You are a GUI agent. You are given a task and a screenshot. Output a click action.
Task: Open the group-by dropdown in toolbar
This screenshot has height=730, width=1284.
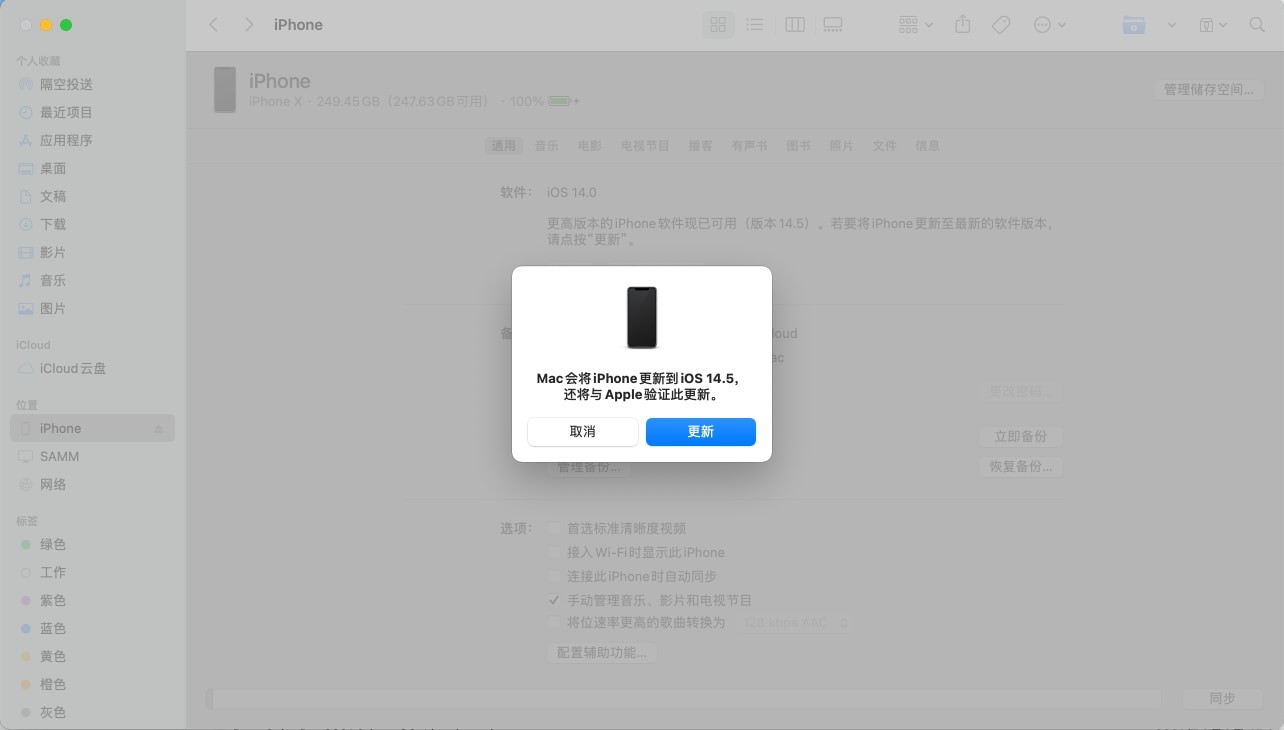(x=915, y=25)
